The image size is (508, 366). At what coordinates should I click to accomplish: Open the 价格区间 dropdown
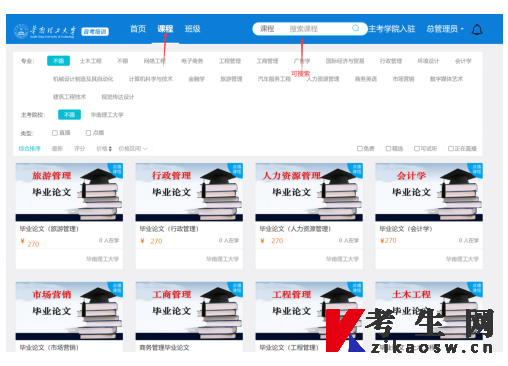tap(133, 149)
